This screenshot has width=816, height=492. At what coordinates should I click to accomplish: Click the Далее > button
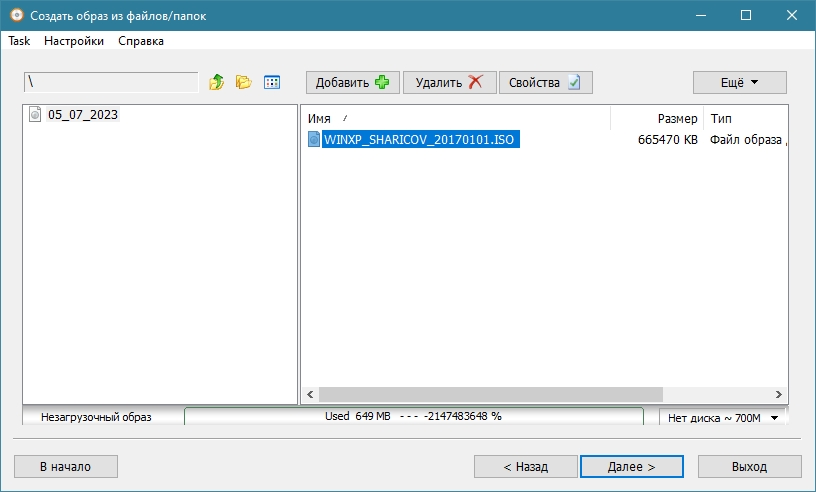(631, 466)
